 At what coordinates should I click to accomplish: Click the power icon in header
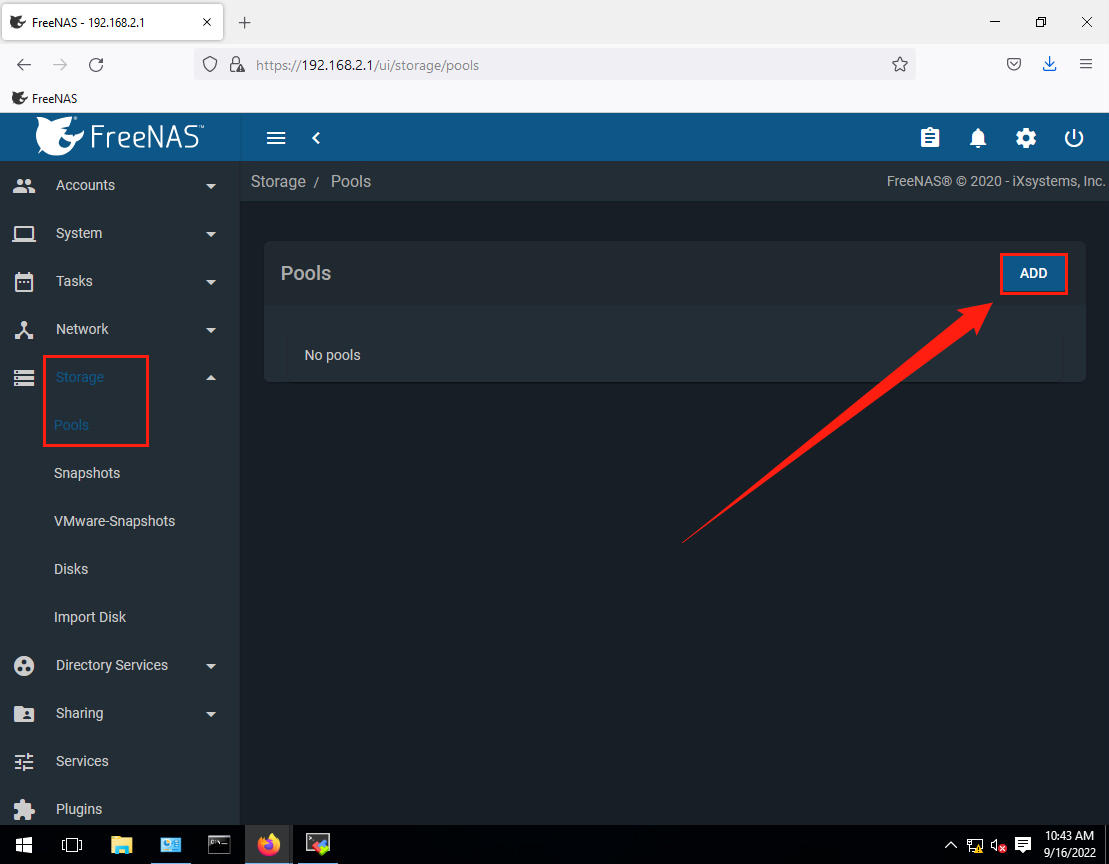tap(1074, 138)
